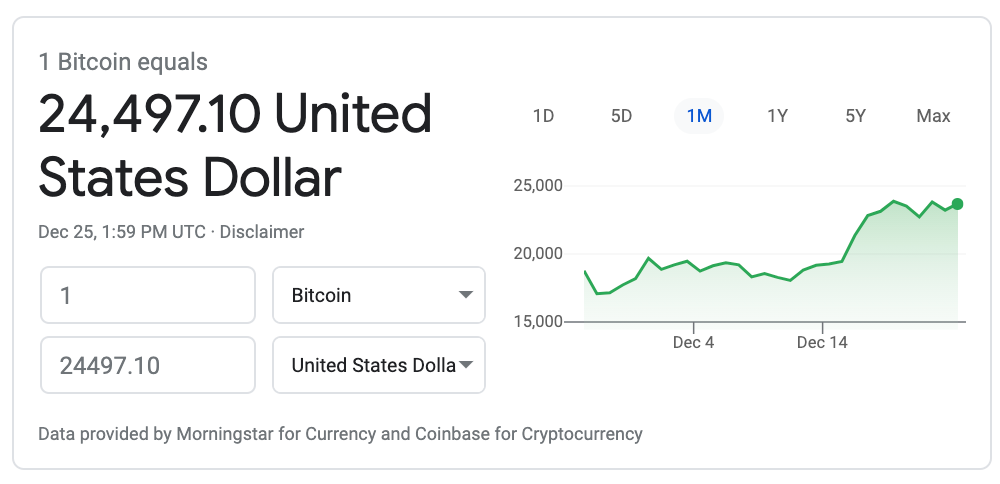Select the 5D chart range
The width and height of the screenshot is (1000, 484).
coord(621,116)
